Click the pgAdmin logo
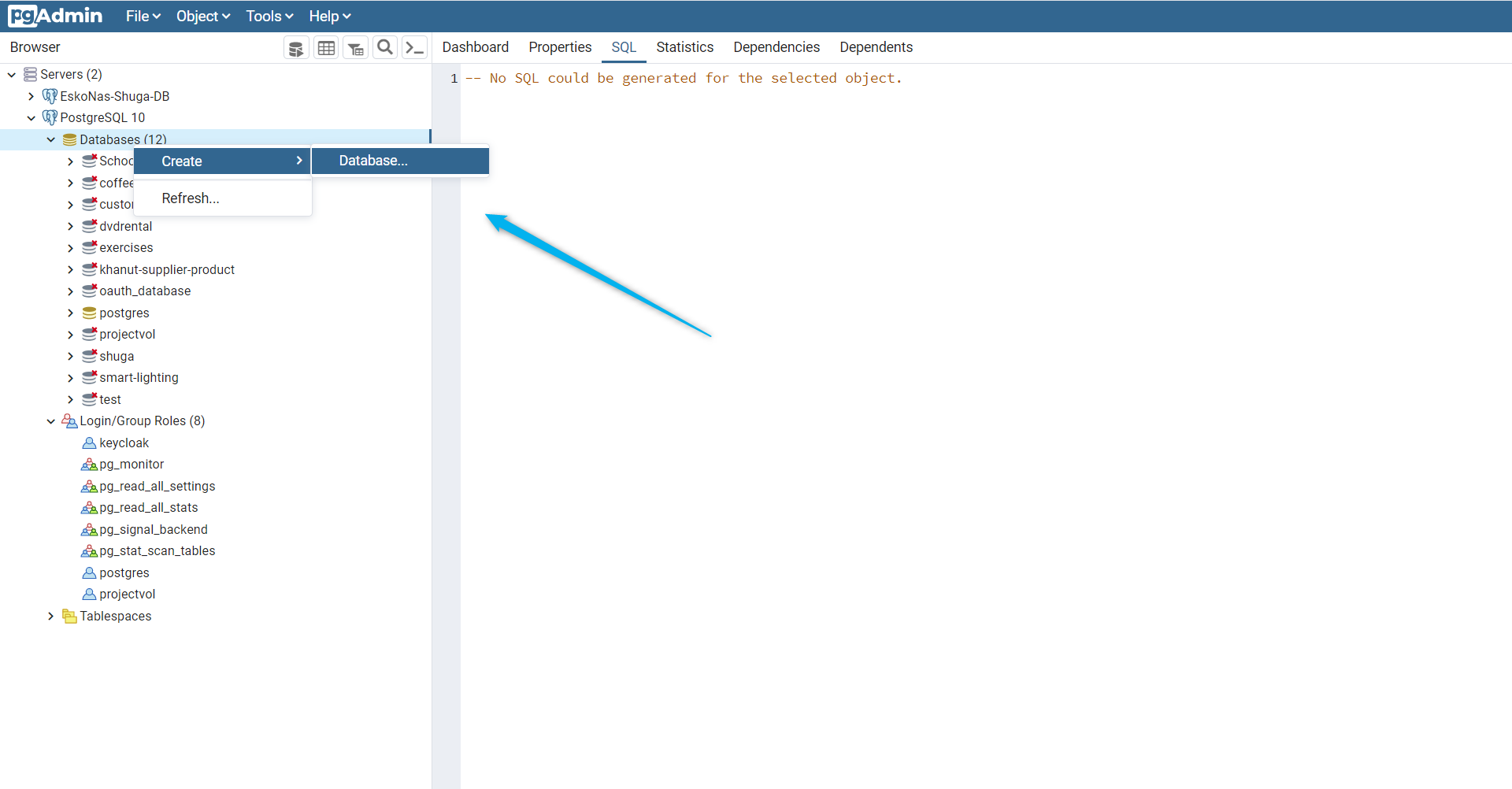The width and height of the screenshot is (1512, 789). 55,16
